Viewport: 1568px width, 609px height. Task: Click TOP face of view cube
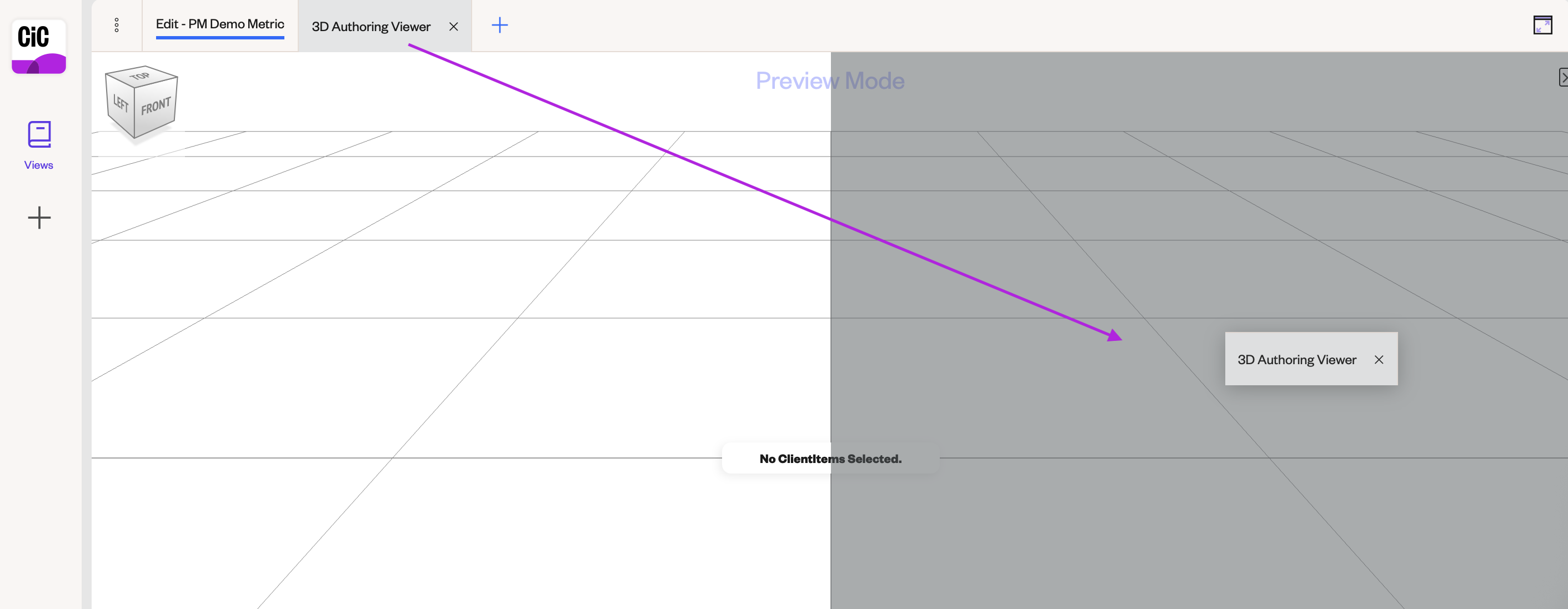pos(141,77)
